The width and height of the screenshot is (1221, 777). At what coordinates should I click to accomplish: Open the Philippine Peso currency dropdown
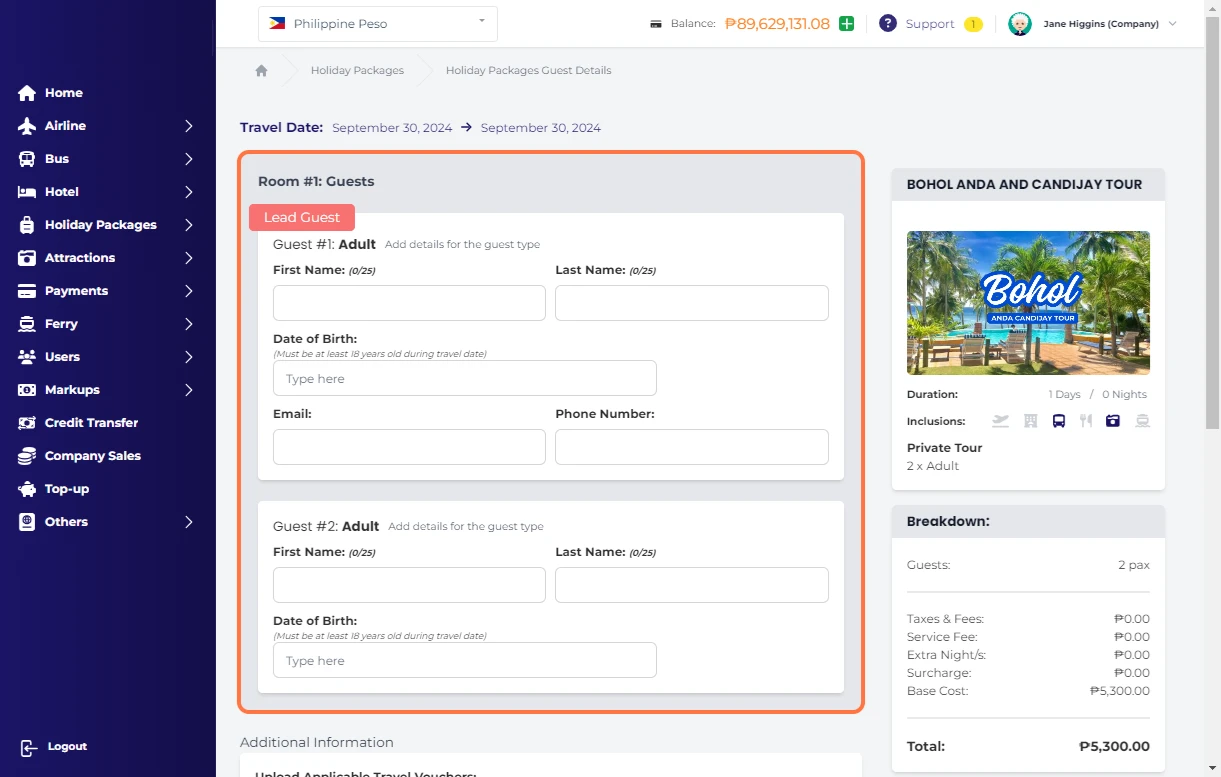(x=377, y=24)
